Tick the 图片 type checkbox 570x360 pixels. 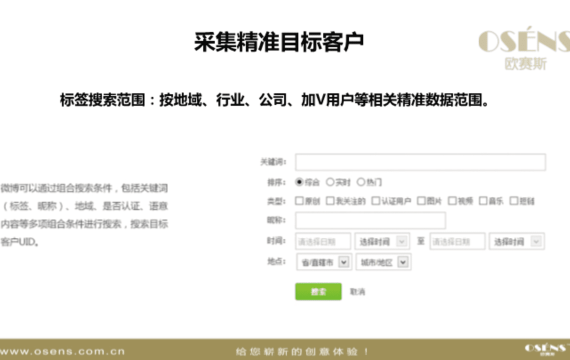pos(421,201)
